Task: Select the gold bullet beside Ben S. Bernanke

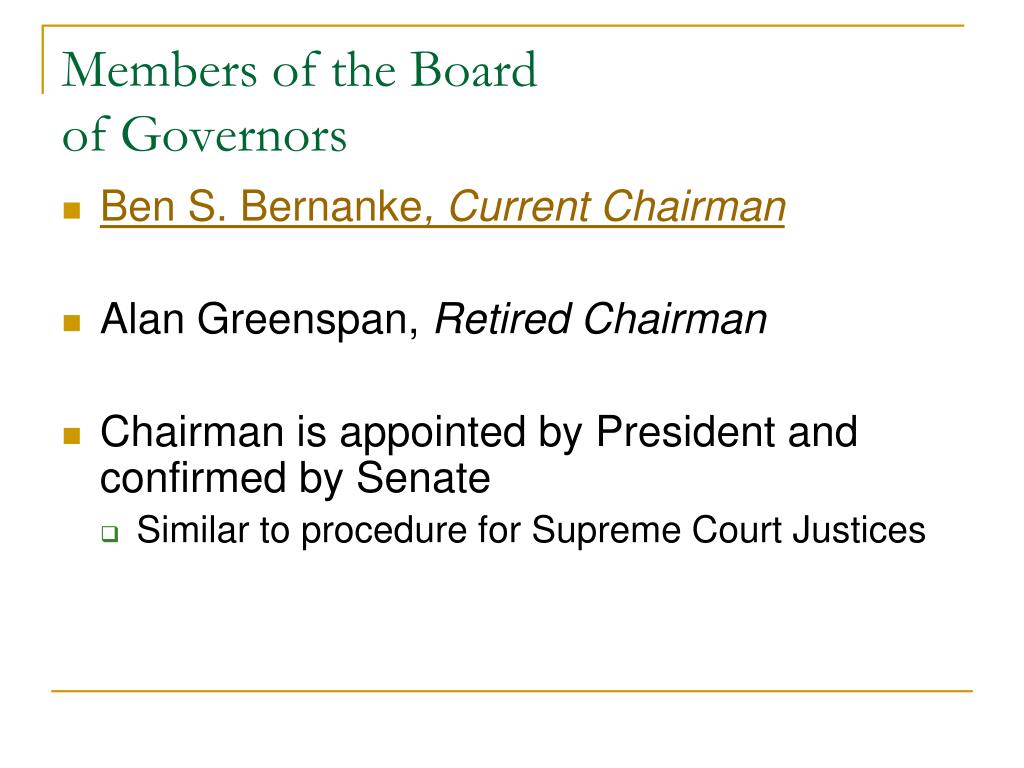Action: pyautogui.click(x=72, y=210)
